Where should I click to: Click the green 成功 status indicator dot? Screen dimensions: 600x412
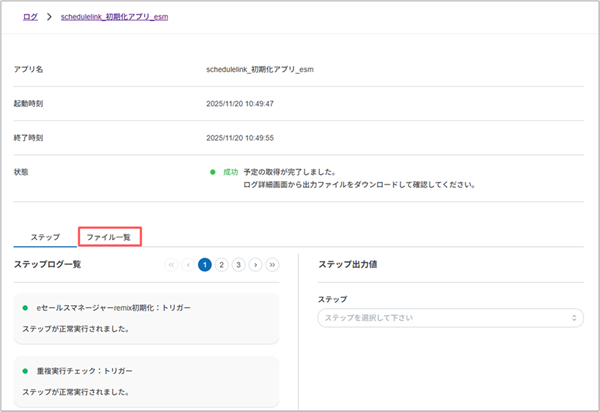(213, 172)
